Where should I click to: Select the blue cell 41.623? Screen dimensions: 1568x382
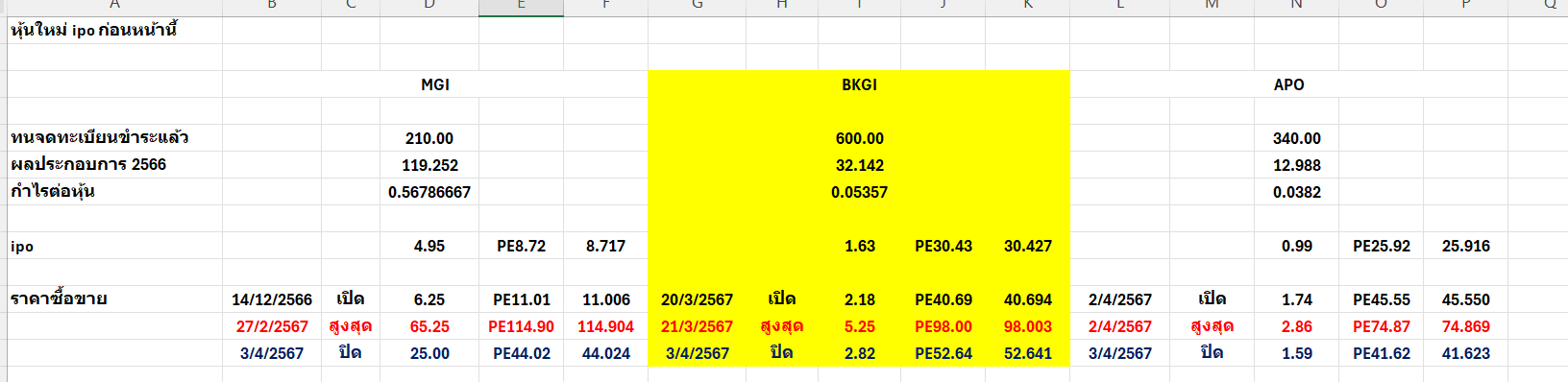pyautogui.click(x=1465, y=353)
